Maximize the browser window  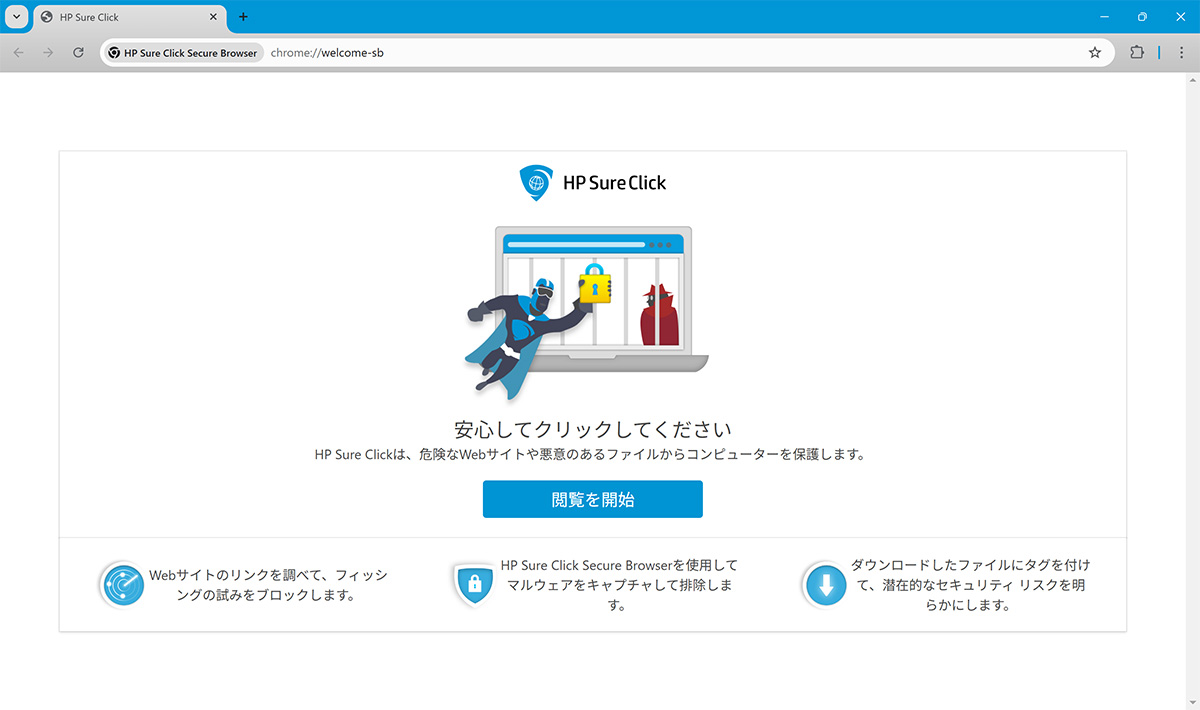1142,17
